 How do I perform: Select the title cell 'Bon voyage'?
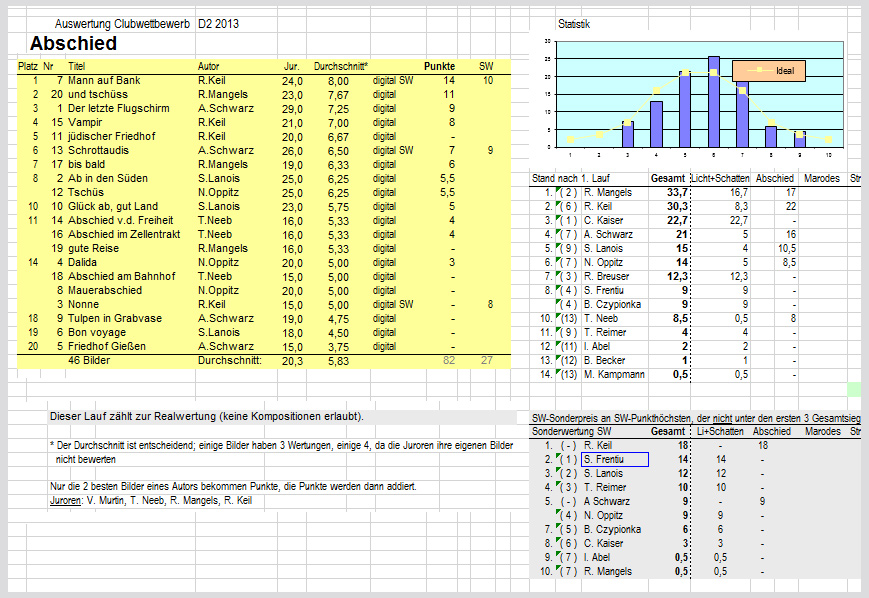point(97,333)
